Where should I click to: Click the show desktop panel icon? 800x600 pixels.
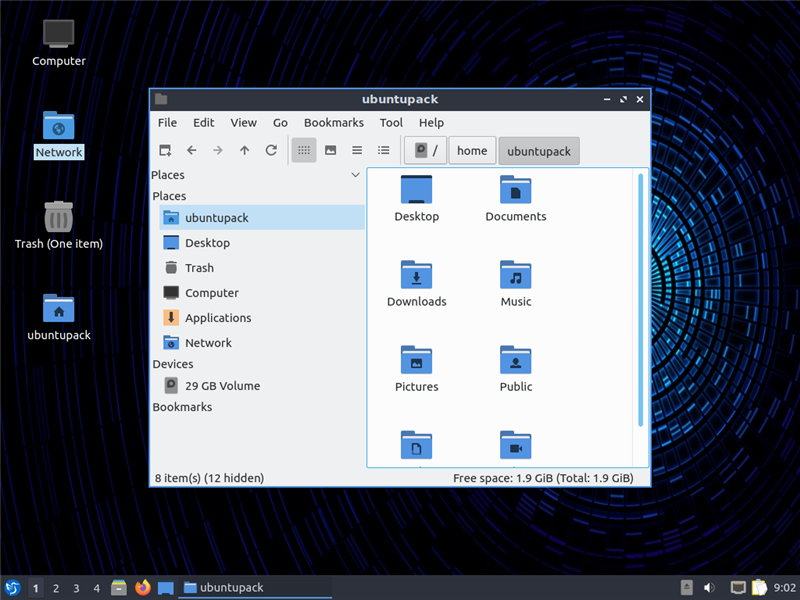(165, 588)
